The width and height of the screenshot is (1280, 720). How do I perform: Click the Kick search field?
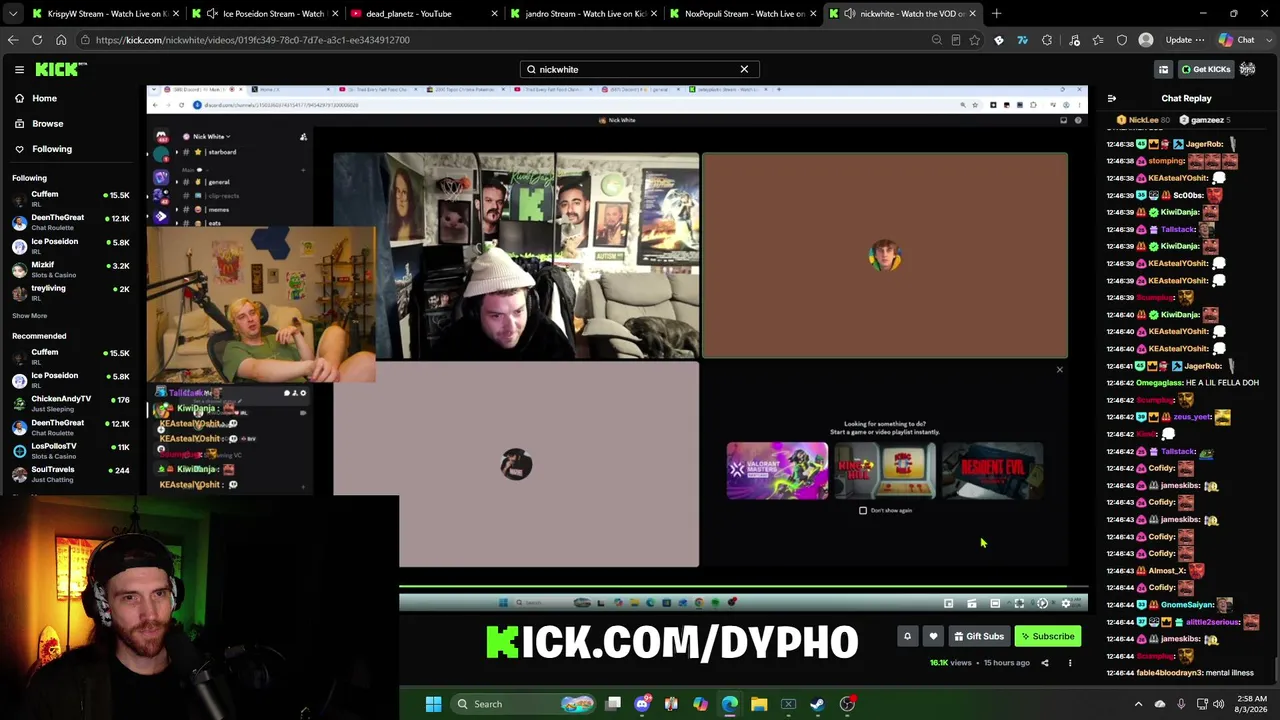[x=639, y=69]
